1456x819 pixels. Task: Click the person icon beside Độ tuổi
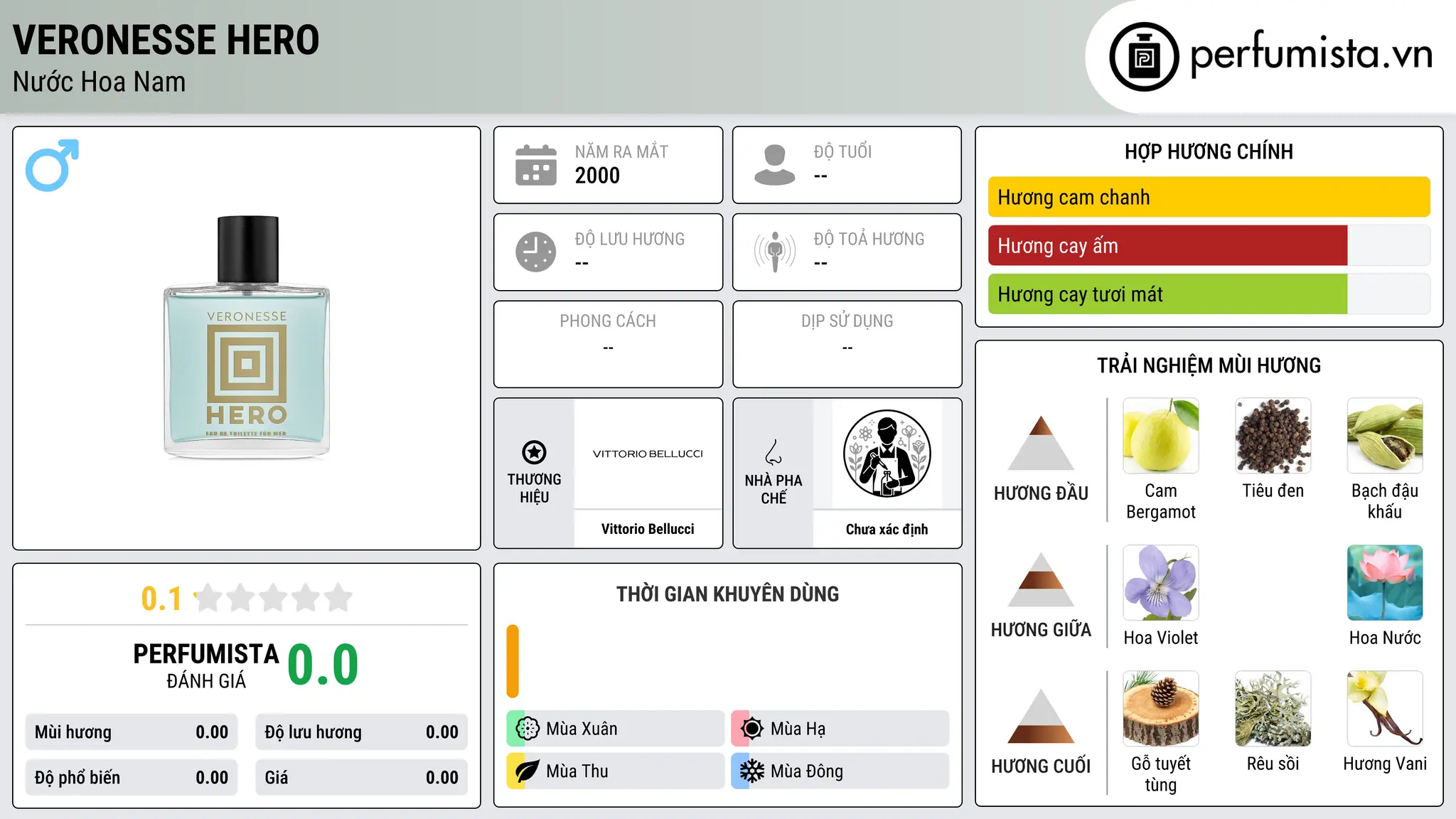coord(775,165)
